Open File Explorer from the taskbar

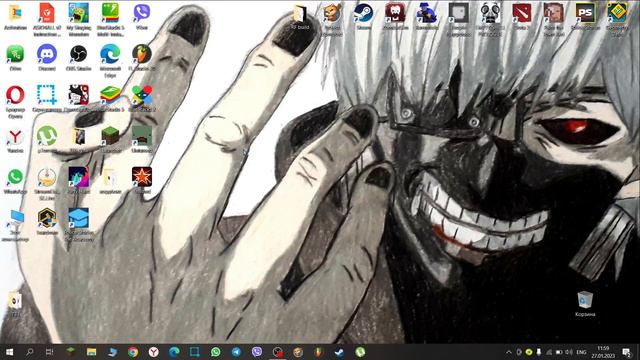(91, 352)
